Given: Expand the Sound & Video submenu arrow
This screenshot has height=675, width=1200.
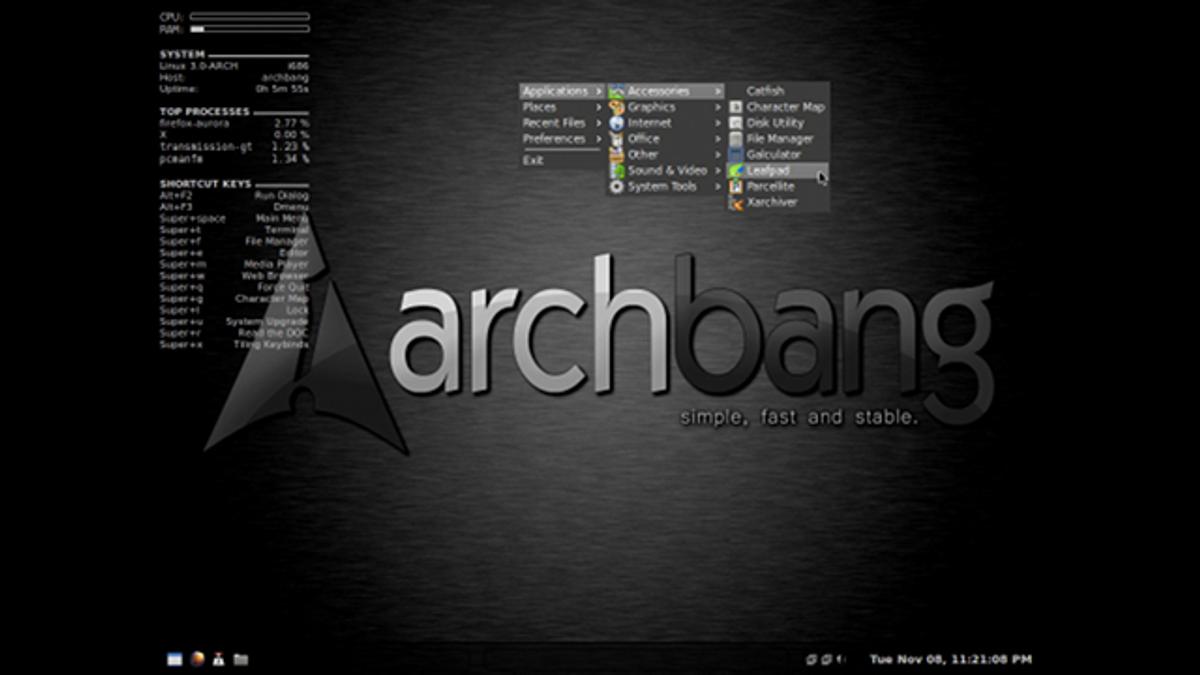Looking at the screenshot, I should 717,171.
